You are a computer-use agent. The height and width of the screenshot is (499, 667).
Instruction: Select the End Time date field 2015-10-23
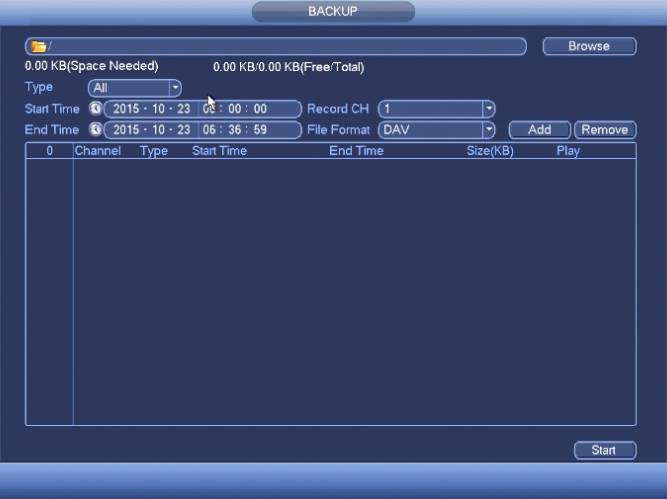[151, 130]
